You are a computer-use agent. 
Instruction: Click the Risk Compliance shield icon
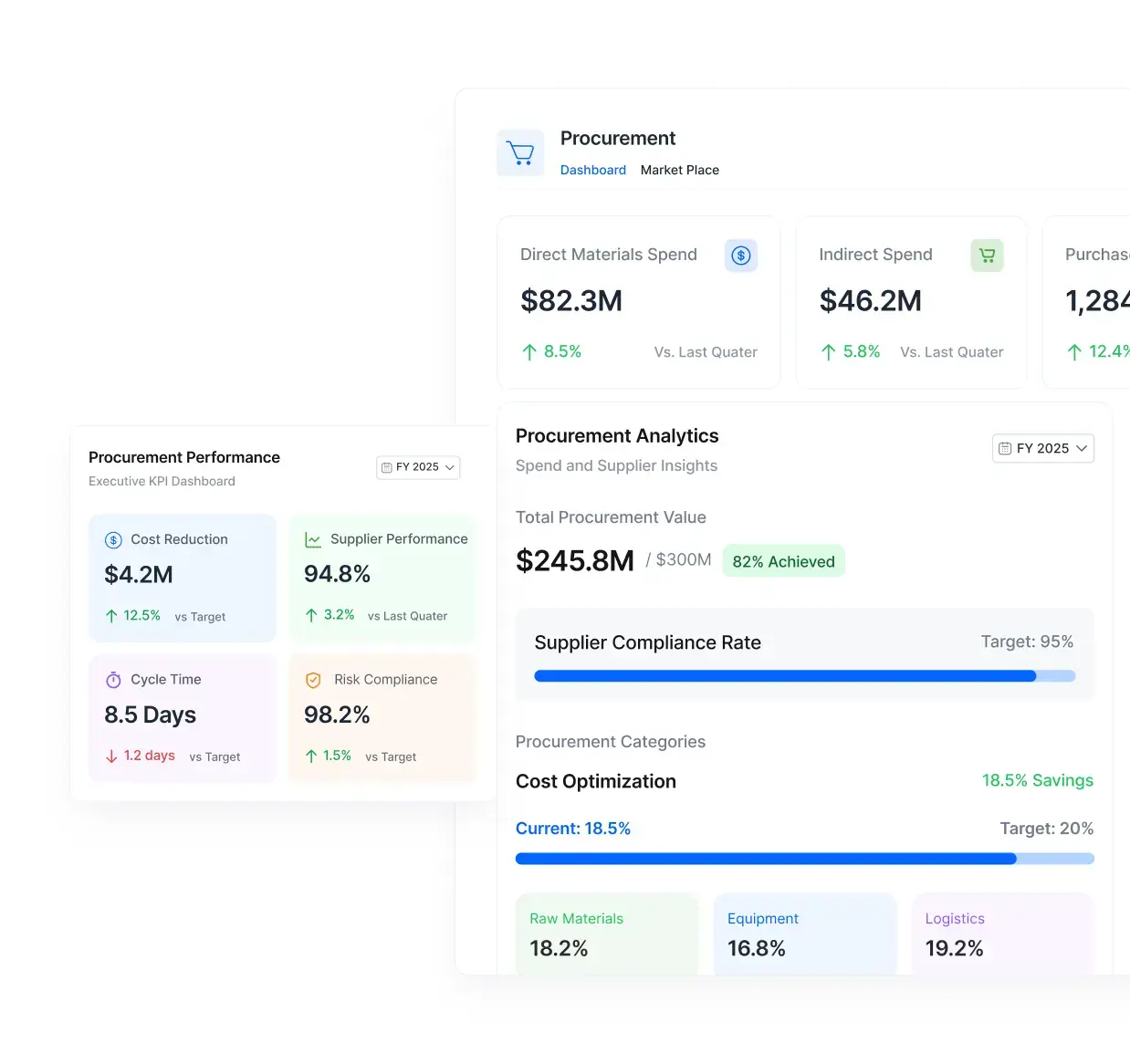313,680
